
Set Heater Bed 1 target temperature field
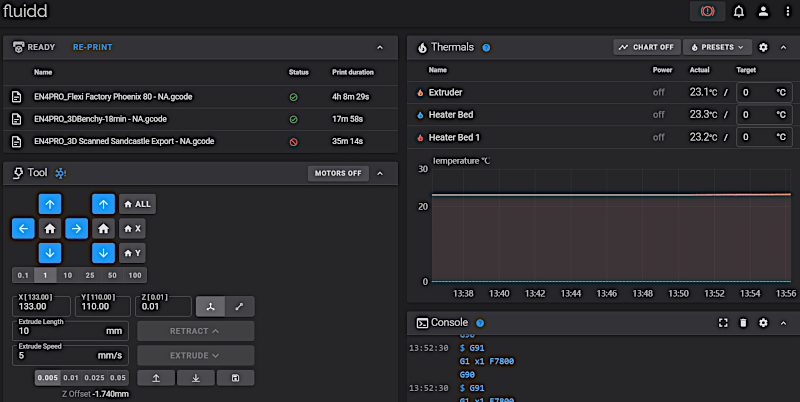(764, 137)
